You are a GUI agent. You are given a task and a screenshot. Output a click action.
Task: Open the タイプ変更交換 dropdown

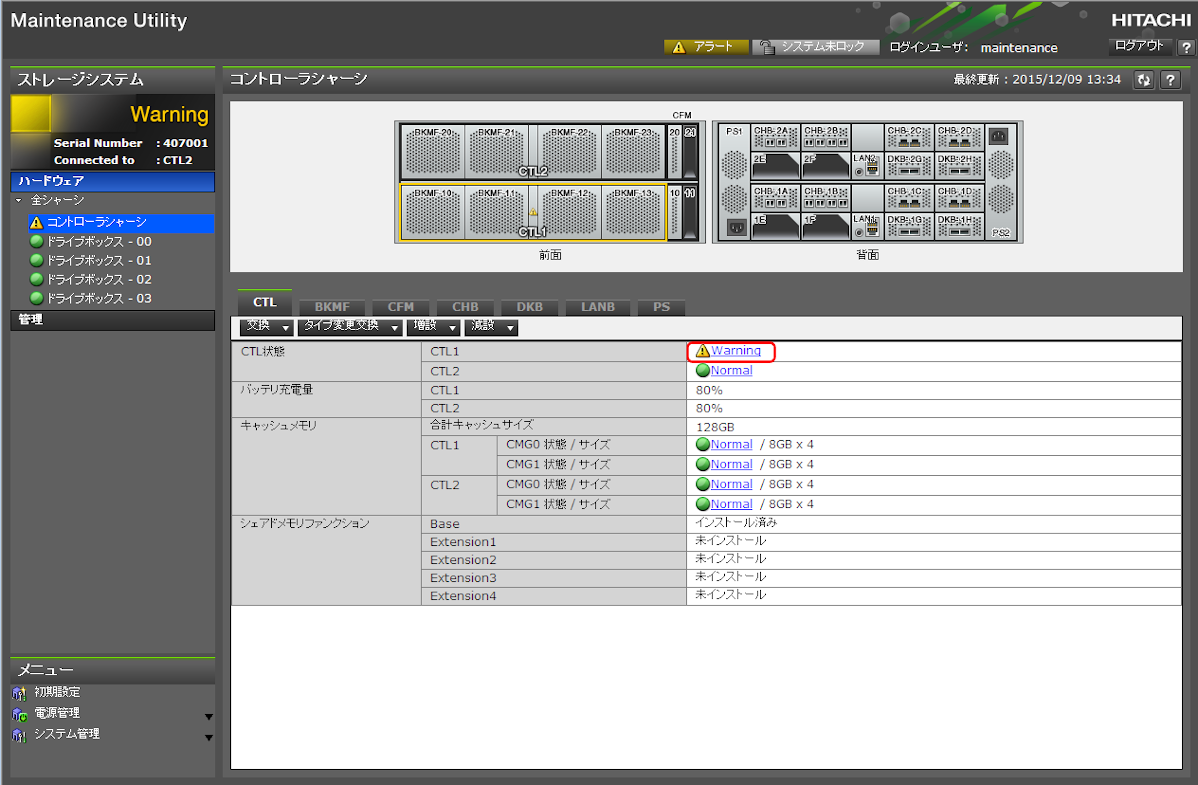click(x=350, y=327)
